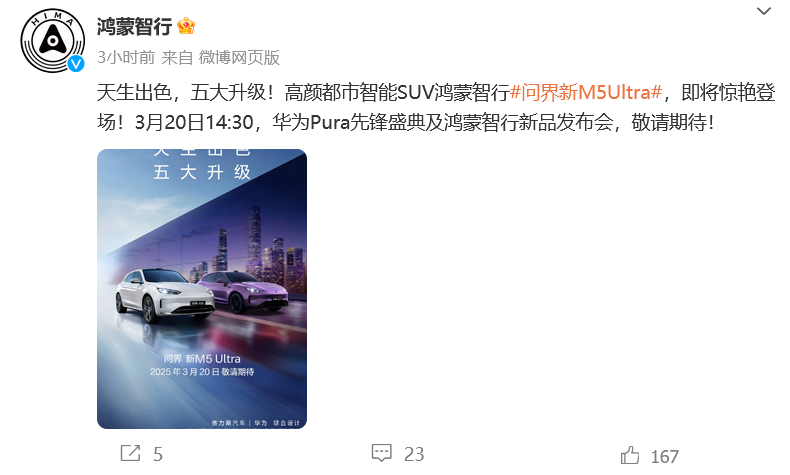Enlarge the M5 Ultra poster thumbnail
This screenshot has height=475, width=790.
(x=202, y=289)
